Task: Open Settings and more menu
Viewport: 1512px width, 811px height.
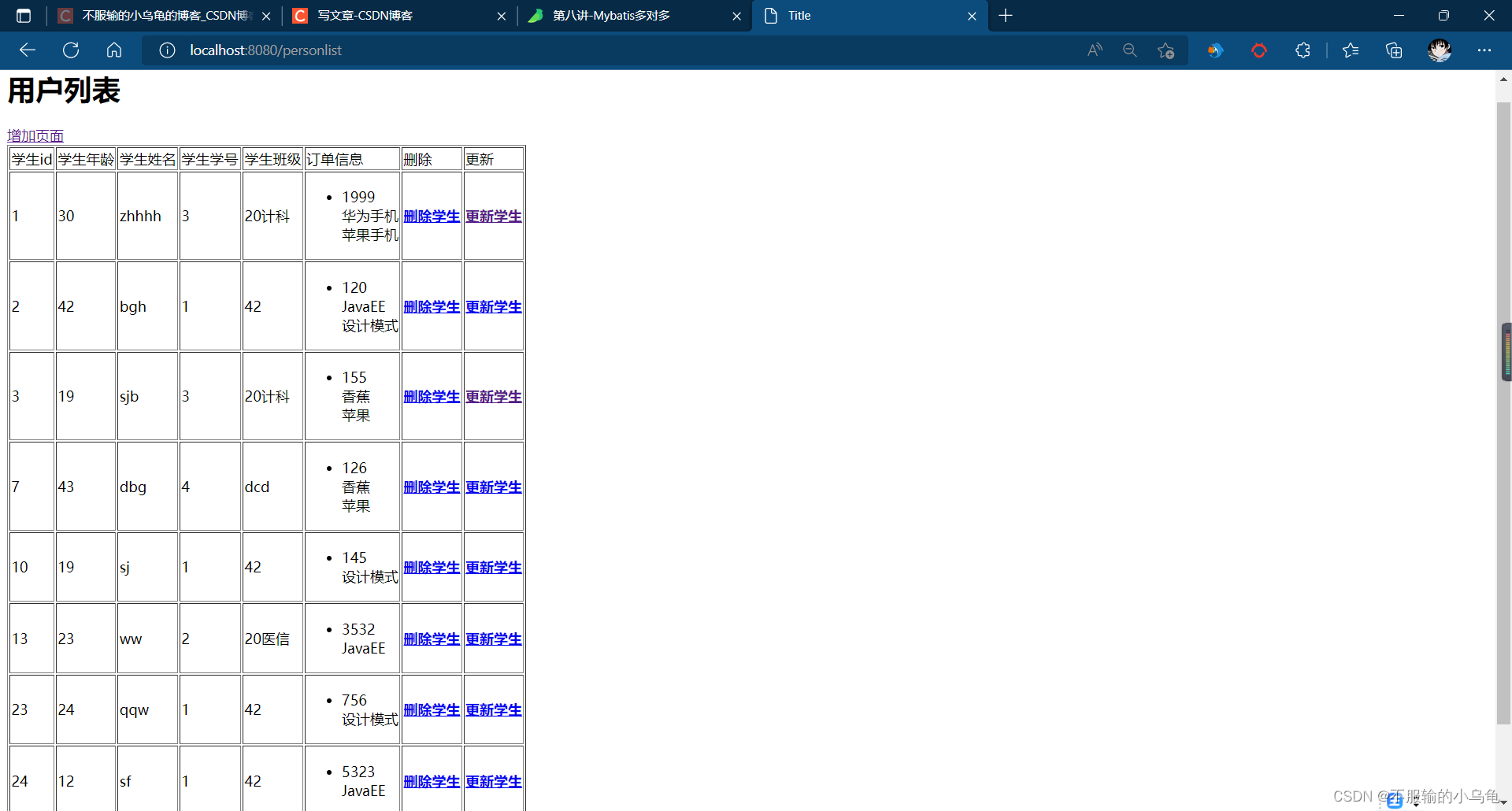Action: tap(1484, 50)
